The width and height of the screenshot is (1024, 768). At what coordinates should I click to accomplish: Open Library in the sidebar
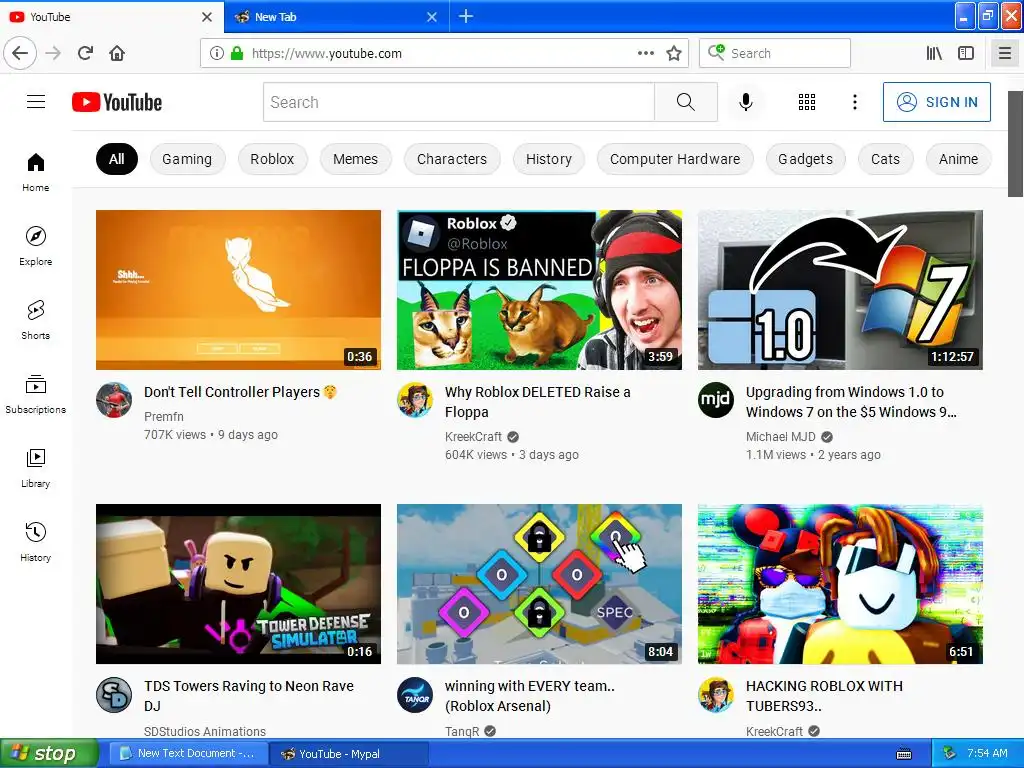click(x=36, y=468)
